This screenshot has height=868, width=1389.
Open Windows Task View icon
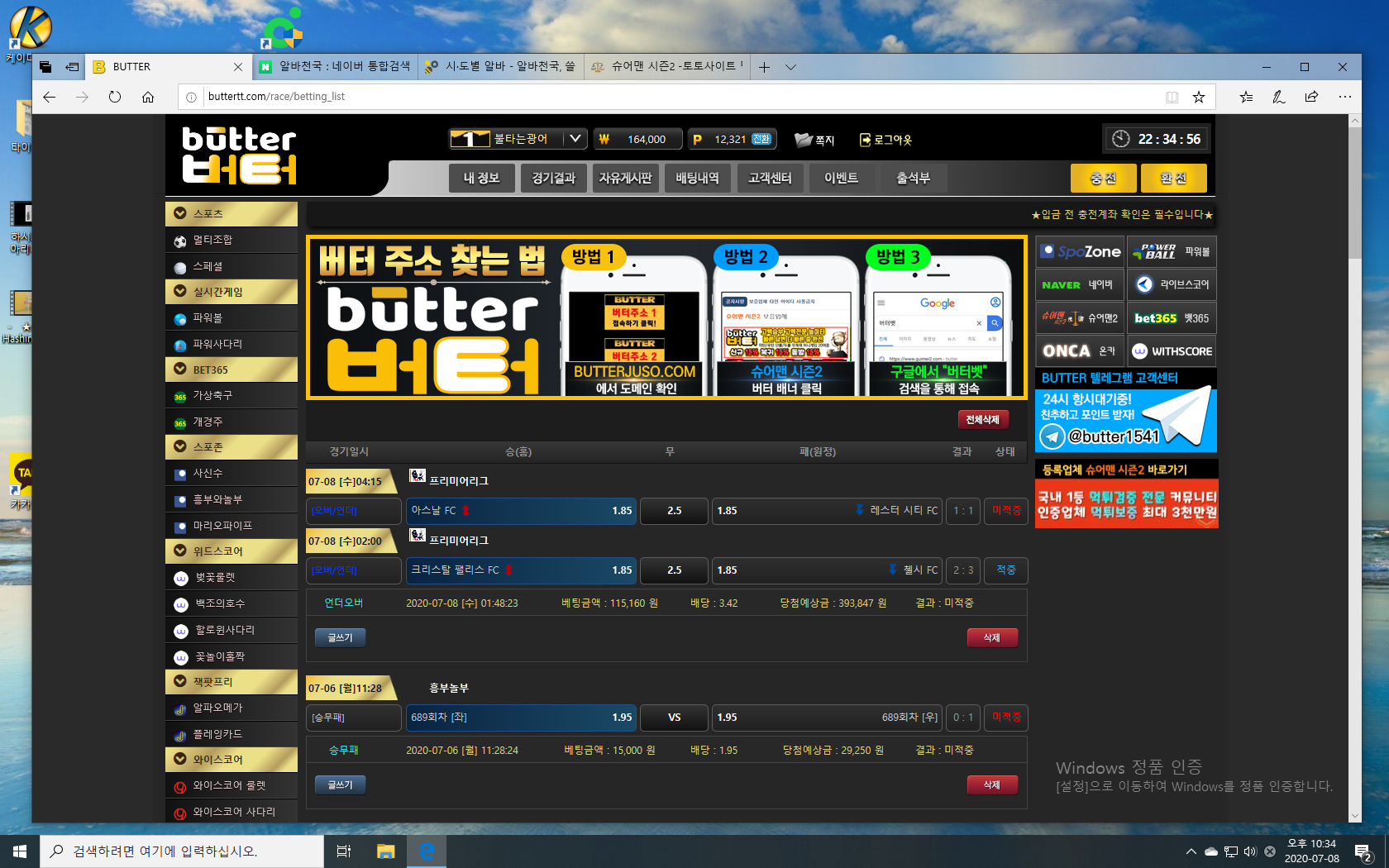click(x=344, y=851)
